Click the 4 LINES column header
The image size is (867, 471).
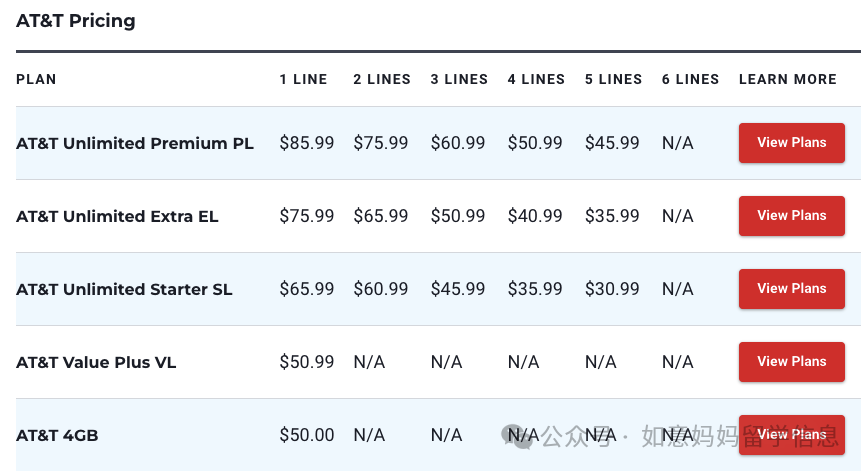(536, 79)
